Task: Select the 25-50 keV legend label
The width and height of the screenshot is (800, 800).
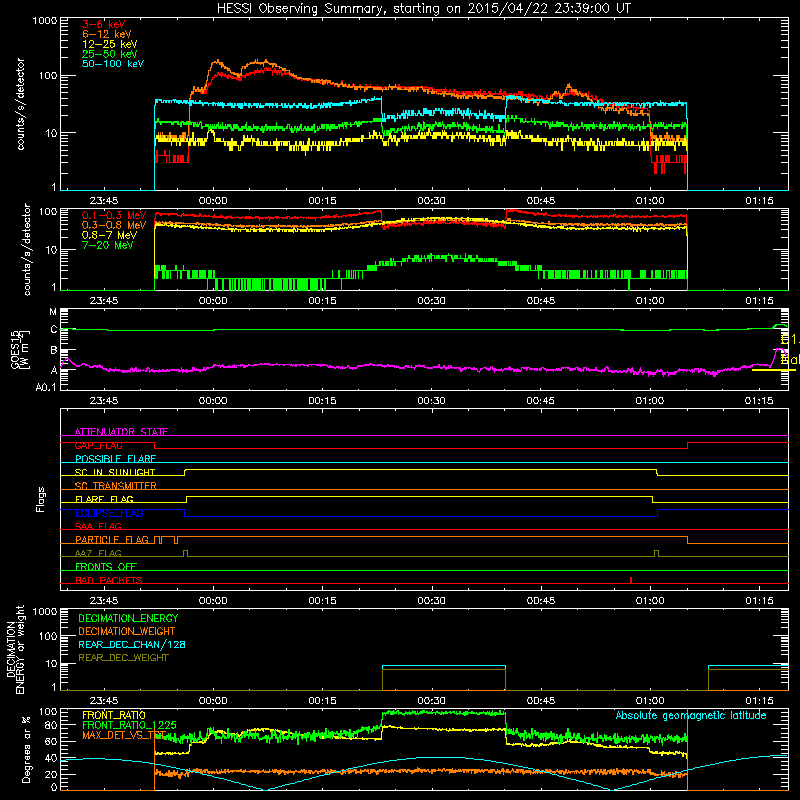Action: click(x=110, y=54)
